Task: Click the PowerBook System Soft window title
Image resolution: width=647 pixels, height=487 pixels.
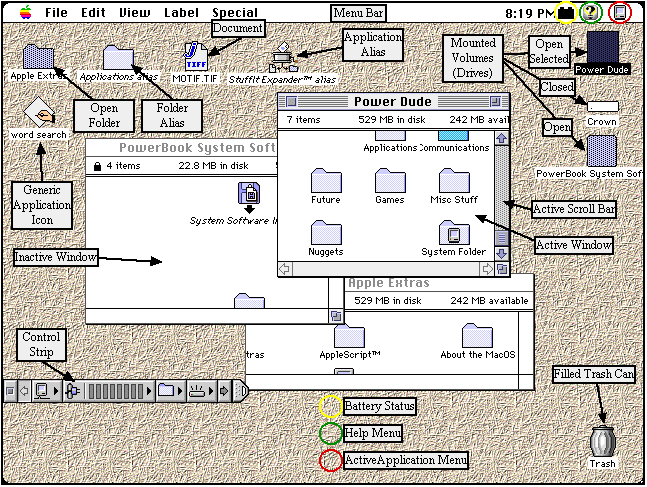Action: point(197,148)
